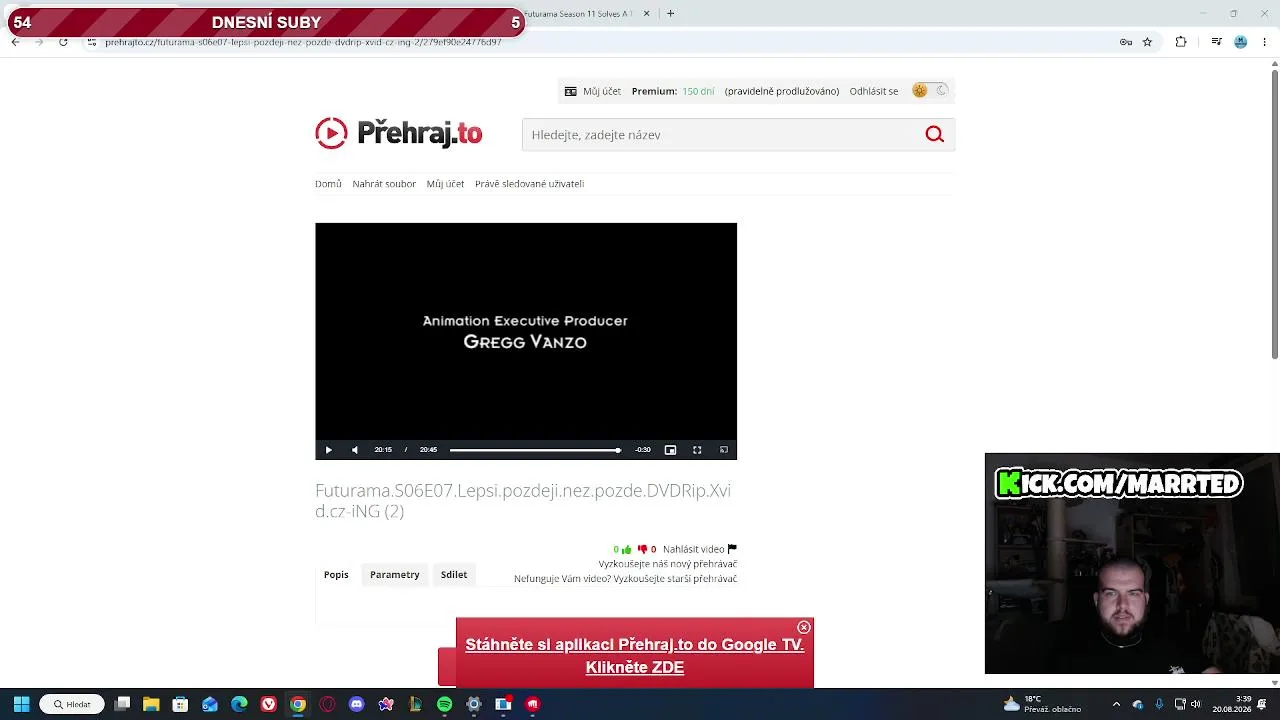Open Opera GX from the taskbar
1280x720 pixels.
click(x=327, y=704)
